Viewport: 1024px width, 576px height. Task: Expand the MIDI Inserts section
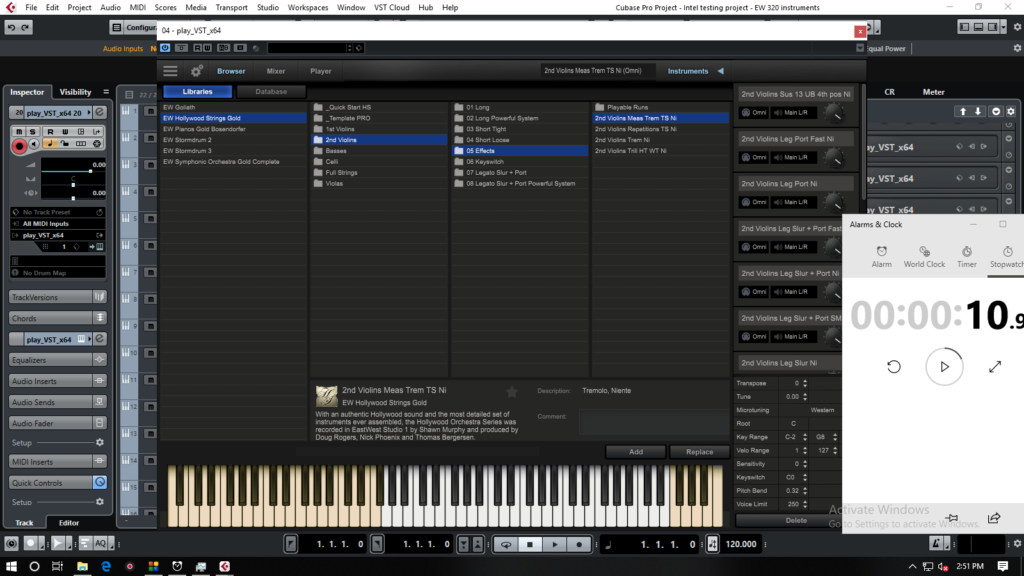coord(51,462)
